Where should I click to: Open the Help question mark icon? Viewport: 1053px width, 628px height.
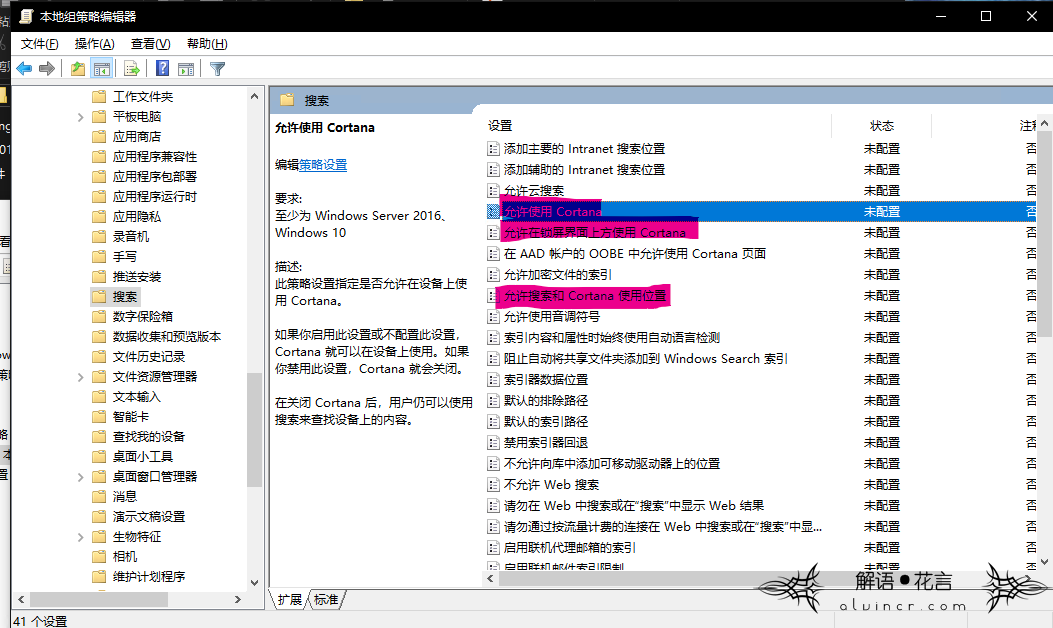163,69
